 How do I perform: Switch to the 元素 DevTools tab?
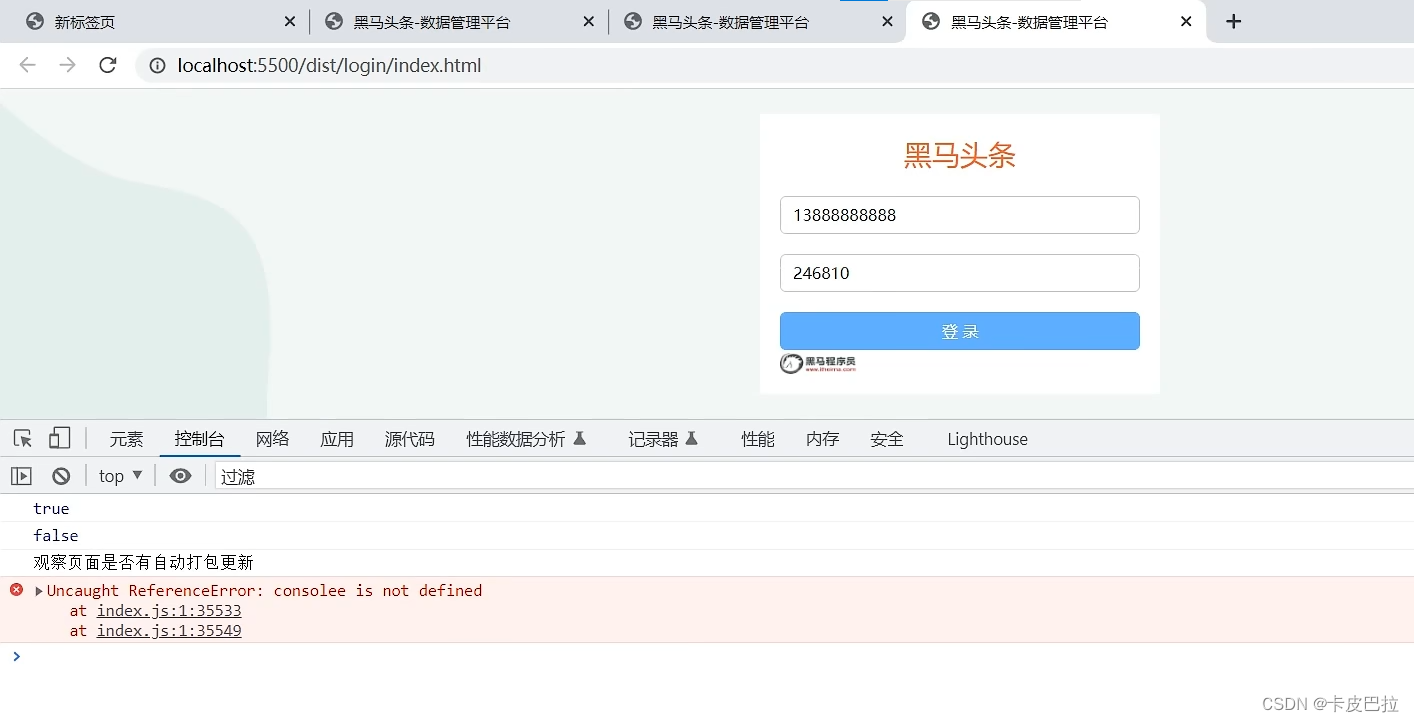tap(126, 439)
